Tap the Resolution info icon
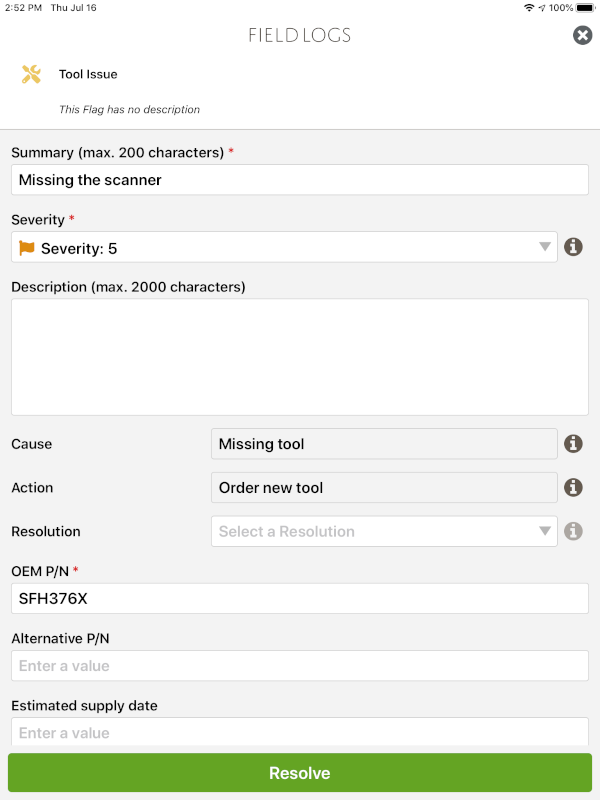The image size is (600, 800). (573, 531)
